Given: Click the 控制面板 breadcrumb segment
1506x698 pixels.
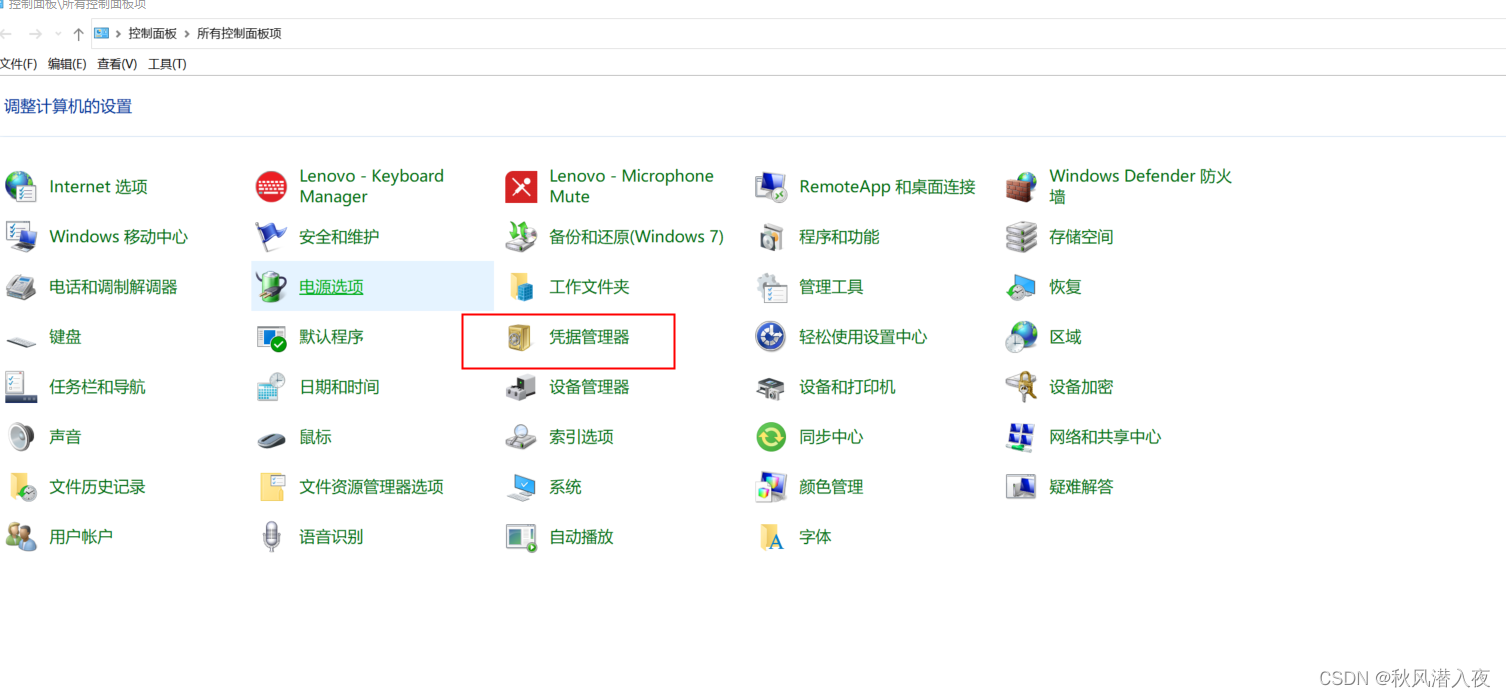Looking at the screenshot, I should pyautogui.click(x=152, y=33).
